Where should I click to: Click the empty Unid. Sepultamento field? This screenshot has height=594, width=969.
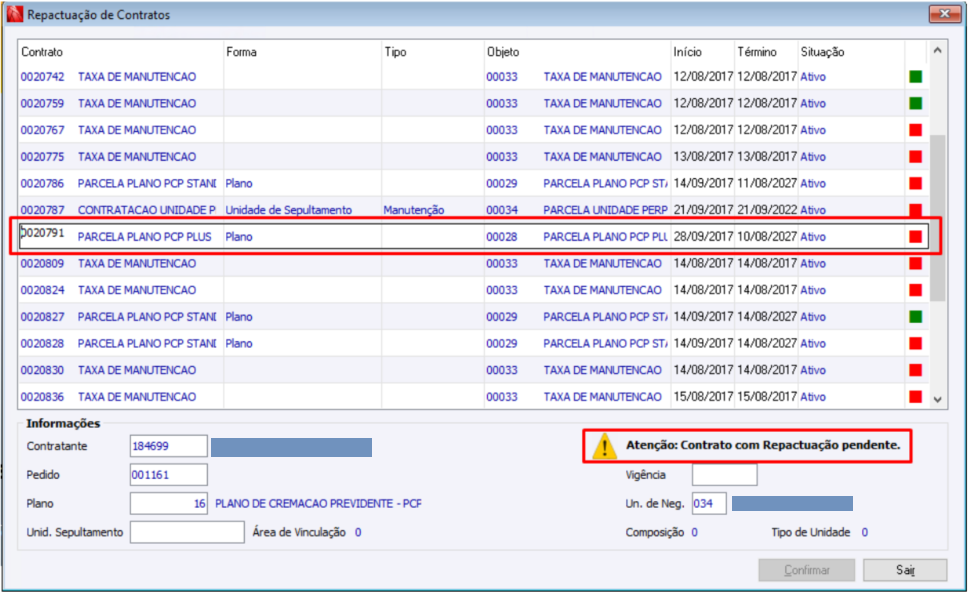187,532
